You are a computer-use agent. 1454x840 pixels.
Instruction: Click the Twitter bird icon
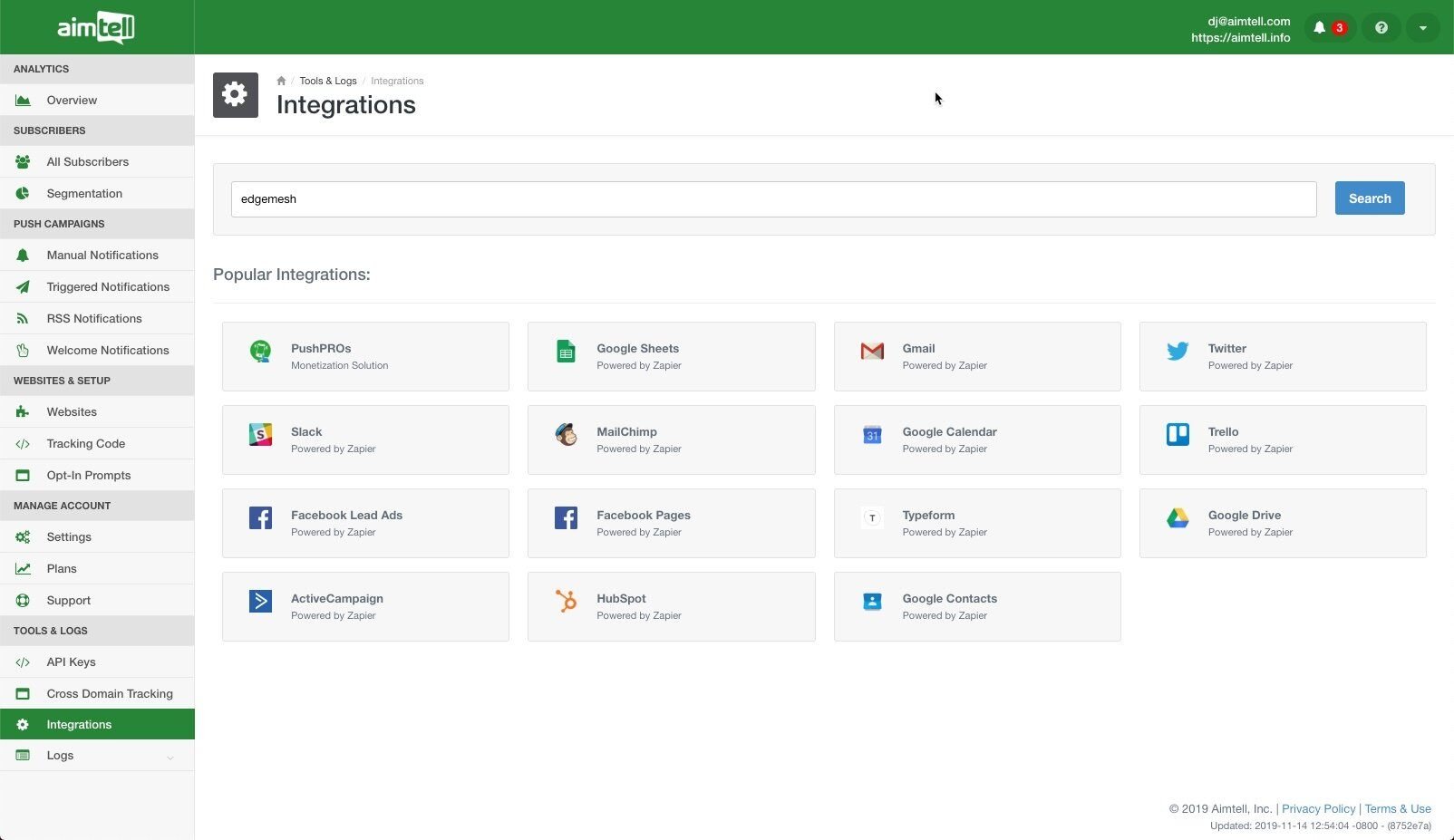pos(1178,352)
